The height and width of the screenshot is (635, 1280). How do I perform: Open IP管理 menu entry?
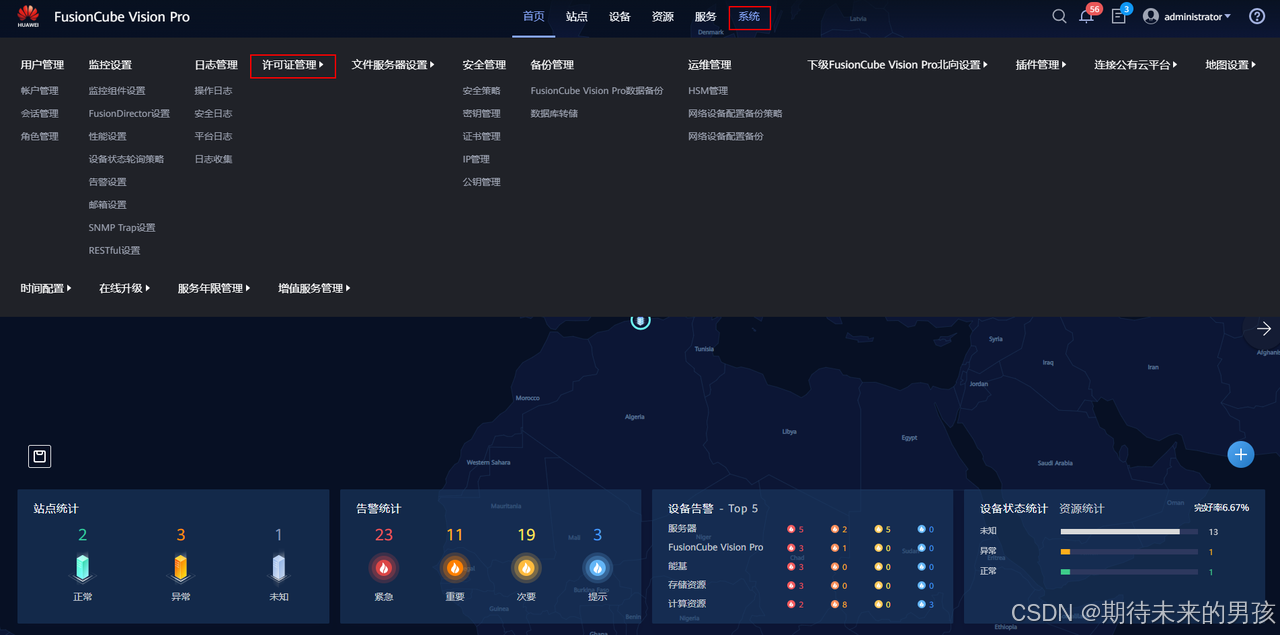click(x=476, y=159)
